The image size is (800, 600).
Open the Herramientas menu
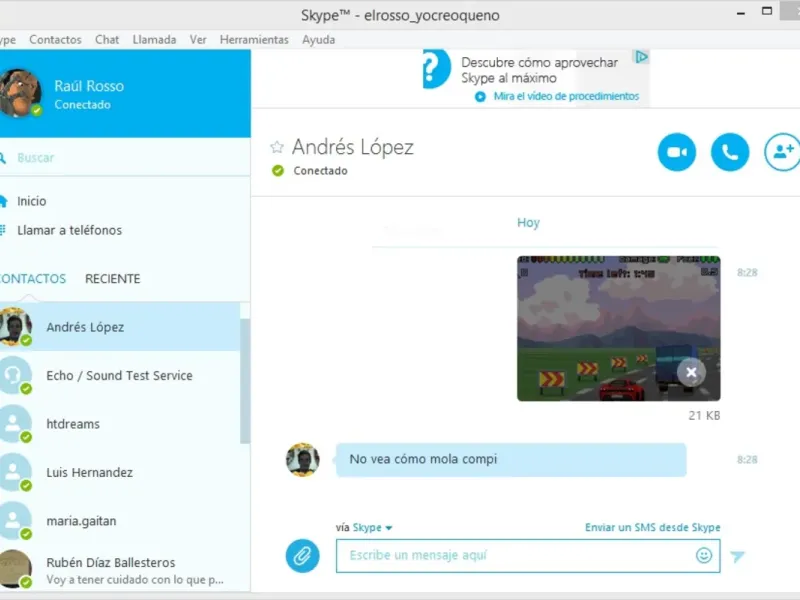pos(254,39)
